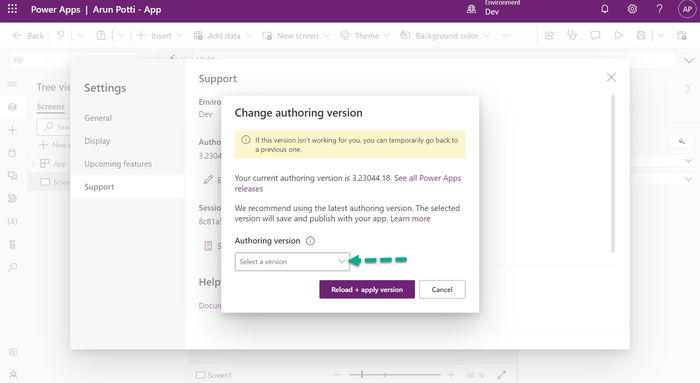Close the Settings dialog

tap(611, 77)
